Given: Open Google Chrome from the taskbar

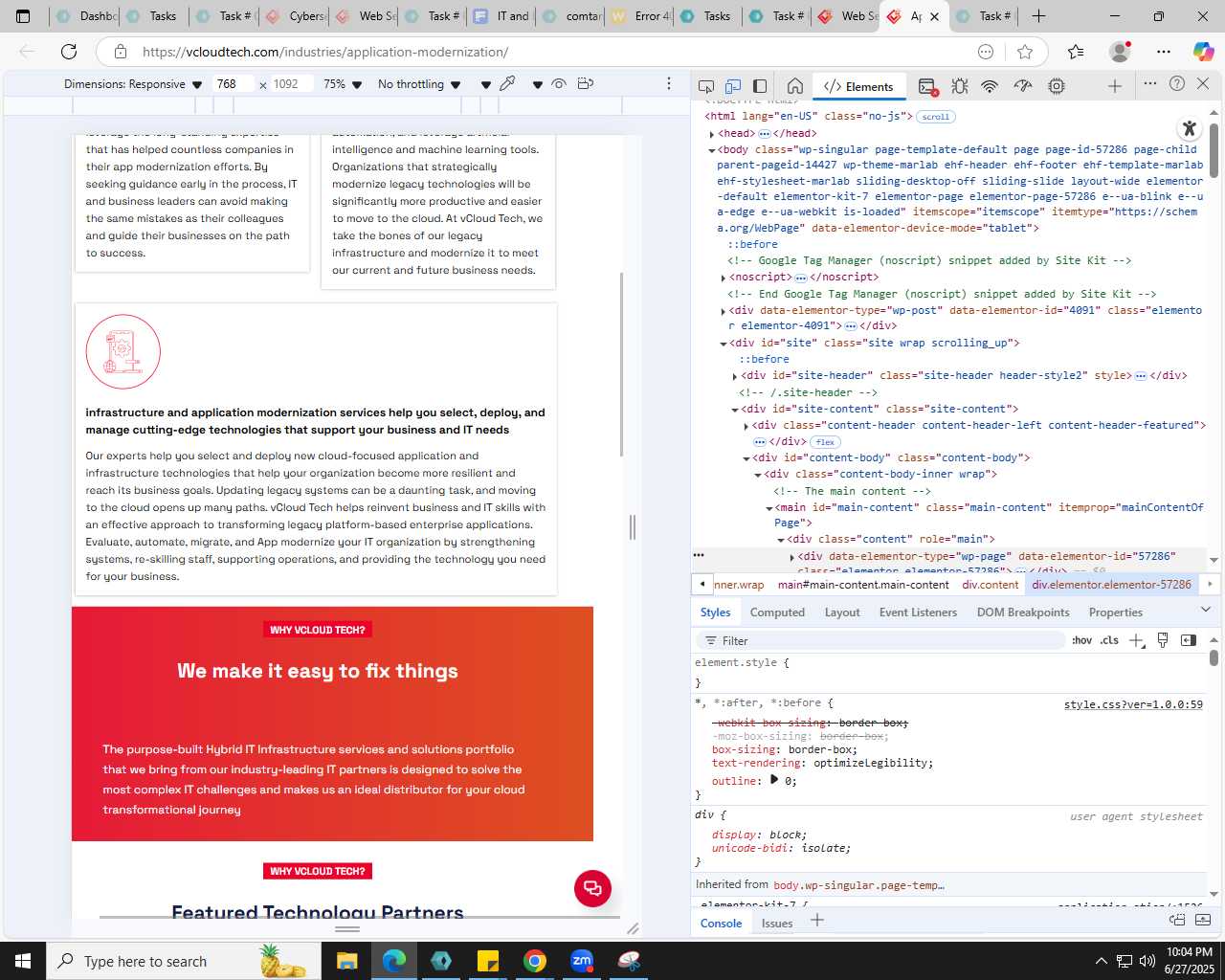Looking at the screenshot, I should tap(535, 961).
